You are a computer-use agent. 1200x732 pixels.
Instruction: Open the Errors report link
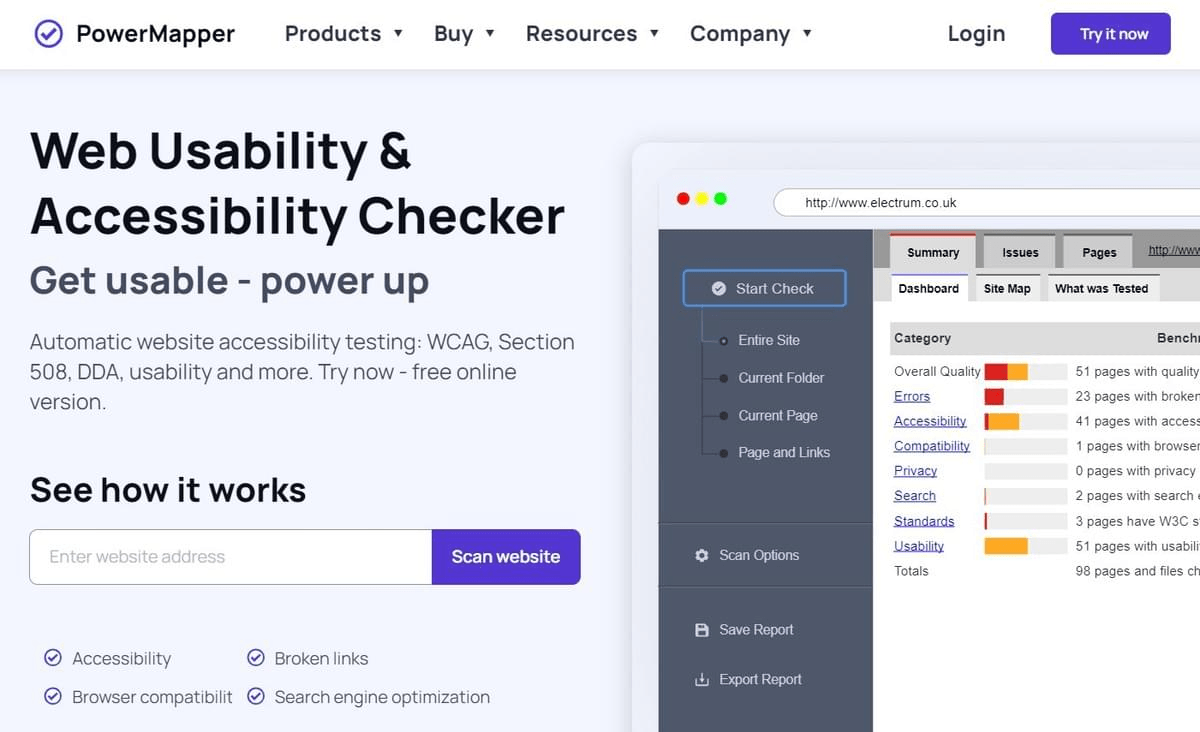tap(911, 396)
